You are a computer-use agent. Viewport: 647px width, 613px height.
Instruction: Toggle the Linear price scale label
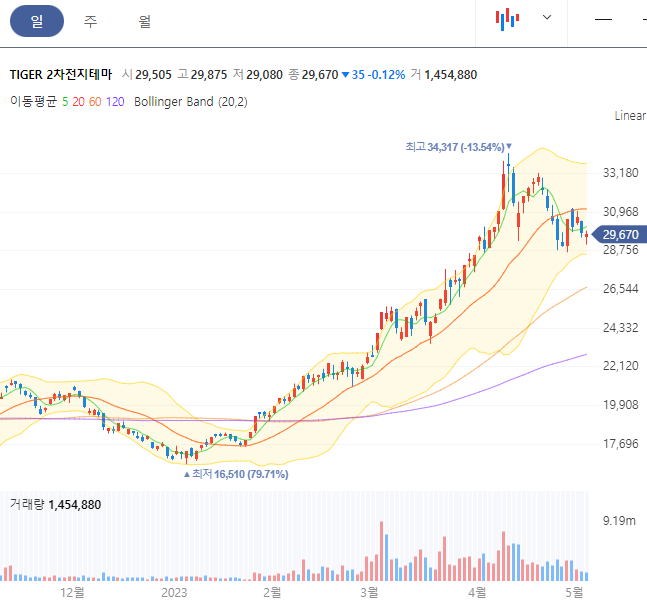(630, 116)
